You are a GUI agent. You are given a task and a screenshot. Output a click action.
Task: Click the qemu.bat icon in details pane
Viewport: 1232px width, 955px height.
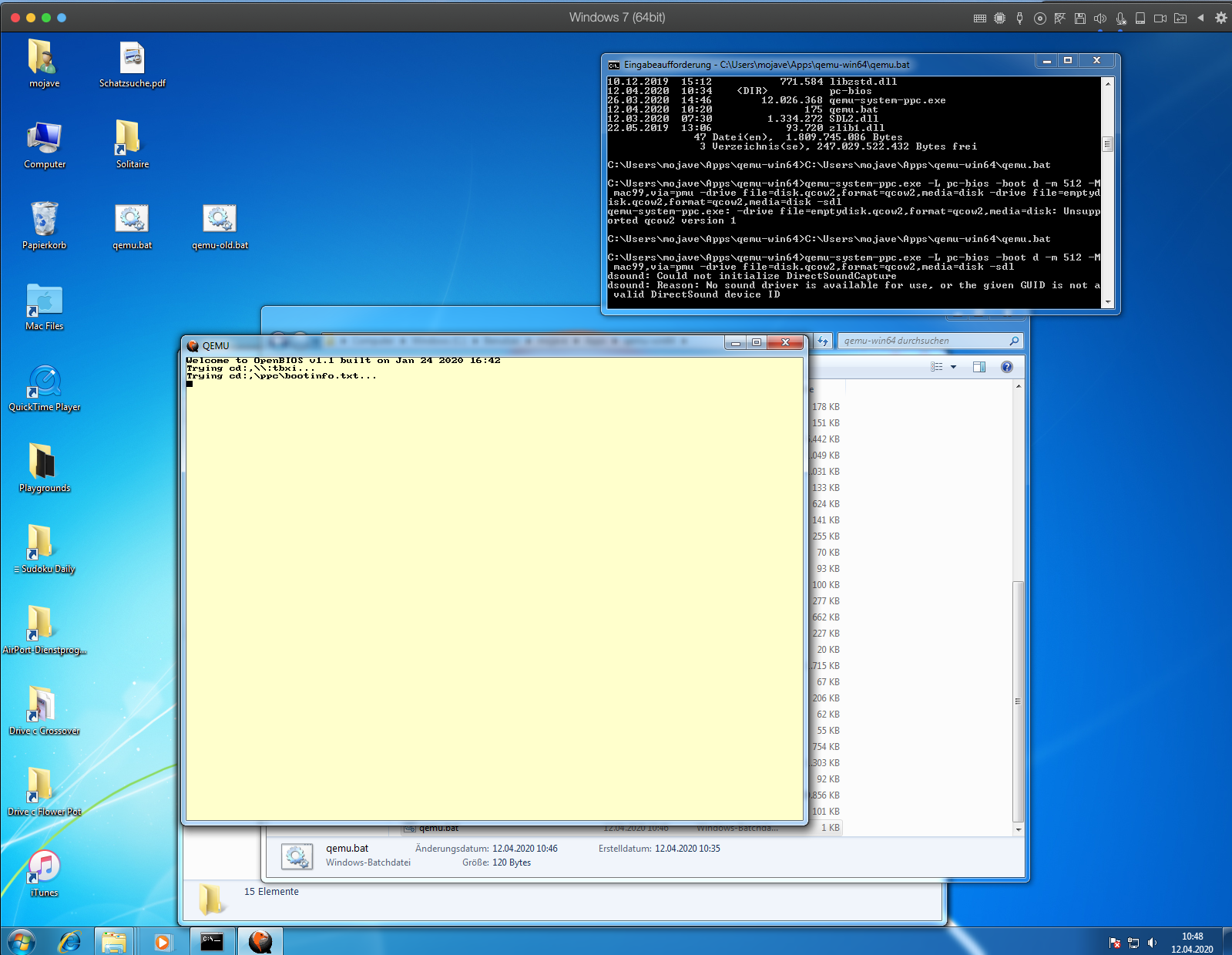297,856
